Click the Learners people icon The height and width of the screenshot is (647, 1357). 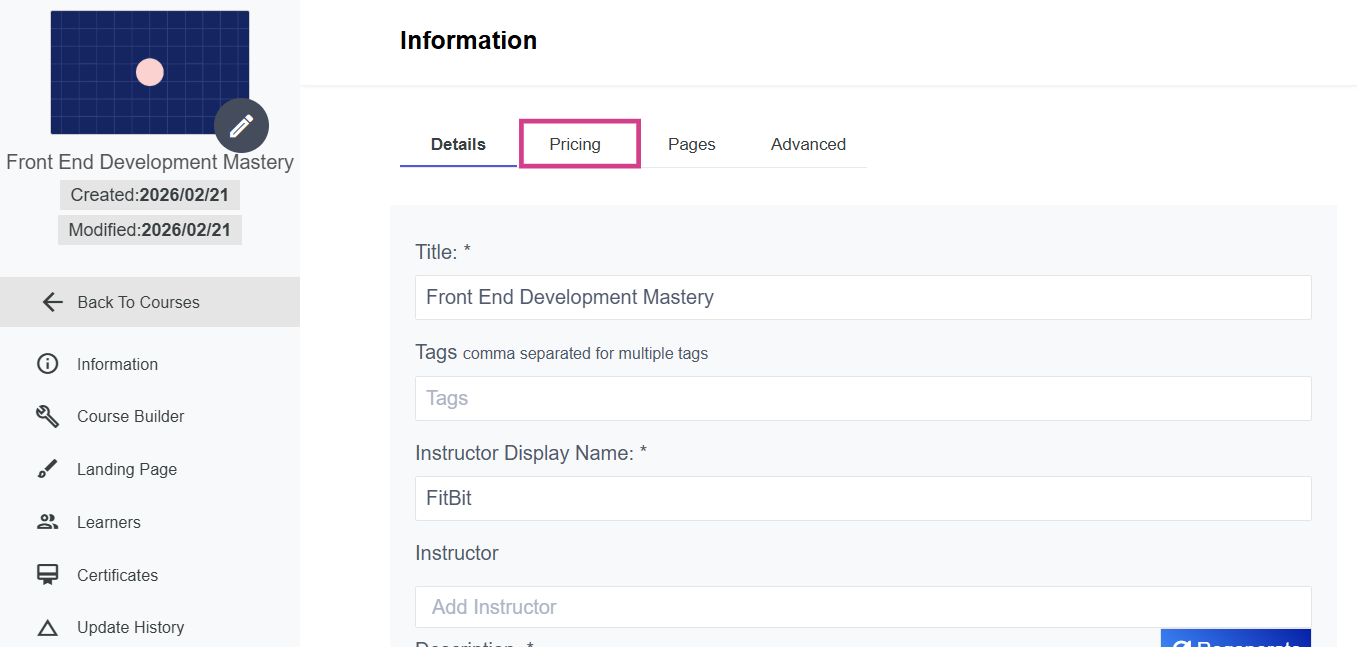(x=47, y=522)
